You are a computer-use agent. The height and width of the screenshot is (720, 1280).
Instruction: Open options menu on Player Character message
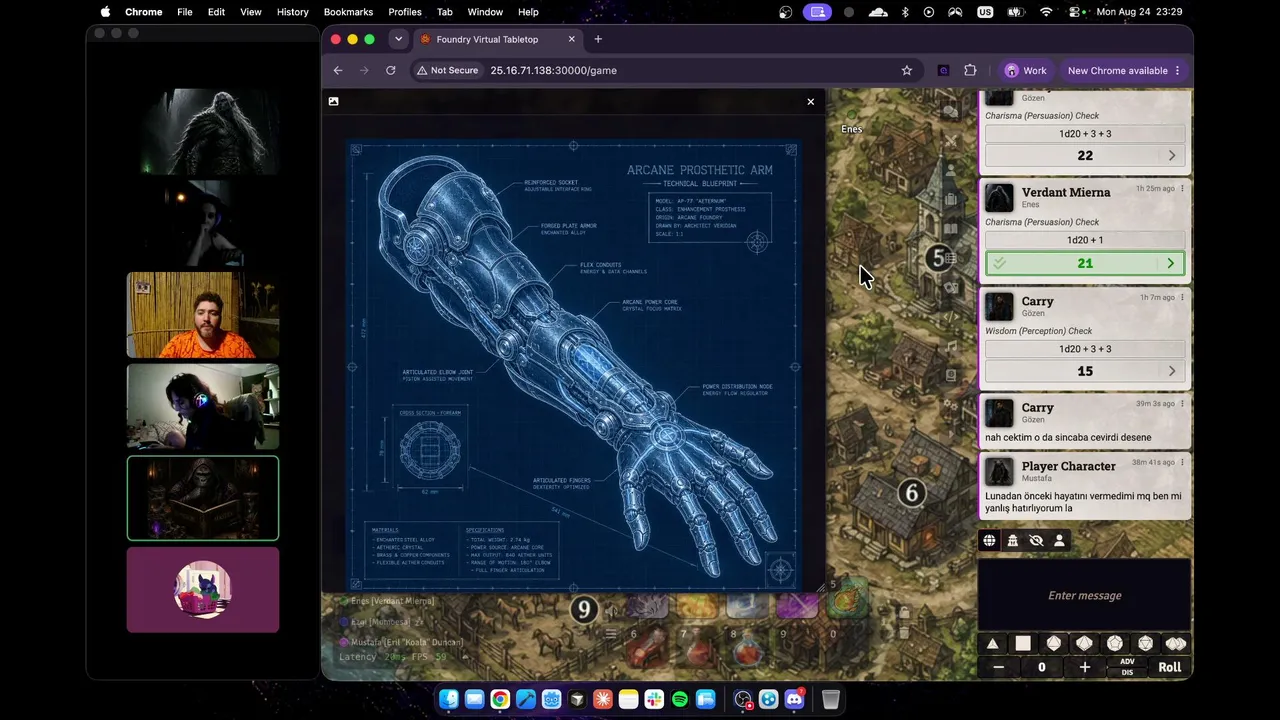click(x=1182, y=463)
